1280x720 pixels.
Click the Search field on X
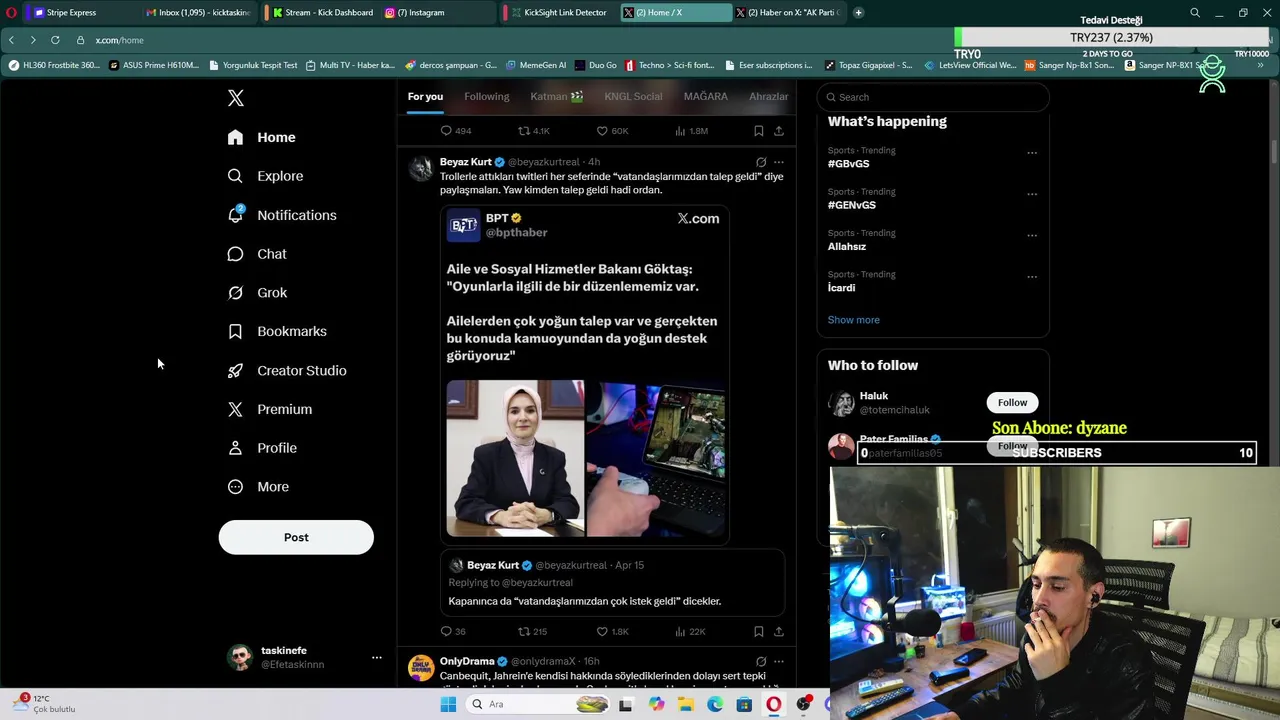933,97
